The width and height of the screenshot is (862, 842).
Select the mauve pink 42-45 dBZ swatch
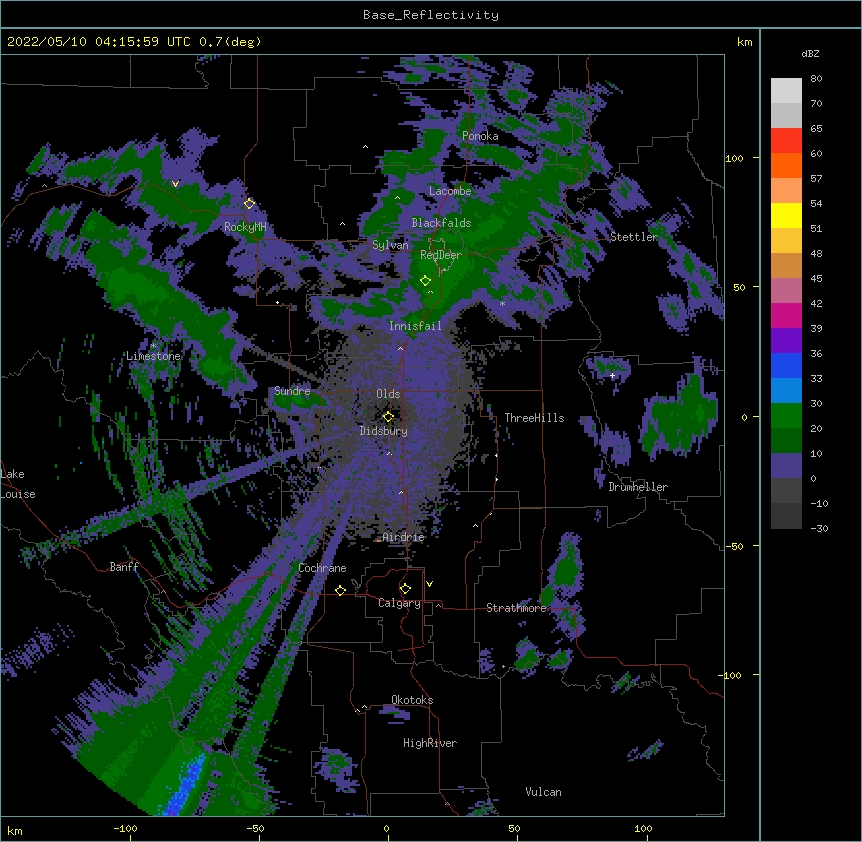pyautogui.click(x=786, y=291)
